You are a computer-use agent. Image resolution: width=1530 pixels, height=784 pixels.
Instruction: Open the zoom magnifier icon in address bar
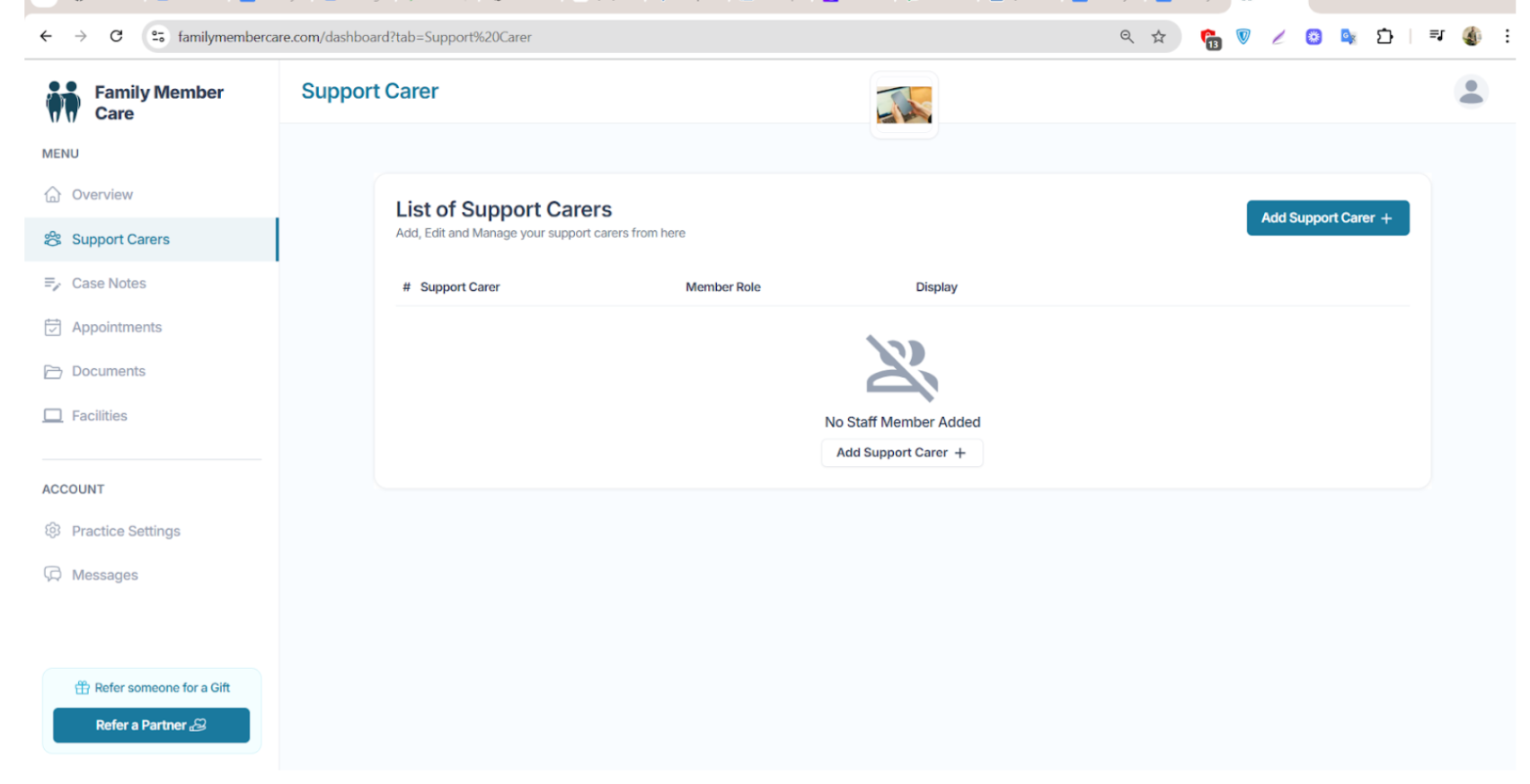point(1126,37)
